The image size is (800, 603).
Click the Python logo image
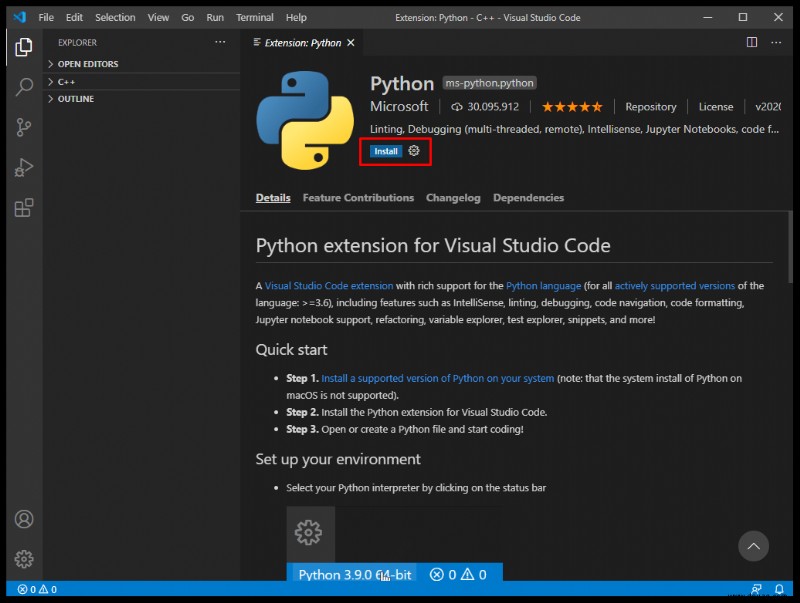pos(305,120)
